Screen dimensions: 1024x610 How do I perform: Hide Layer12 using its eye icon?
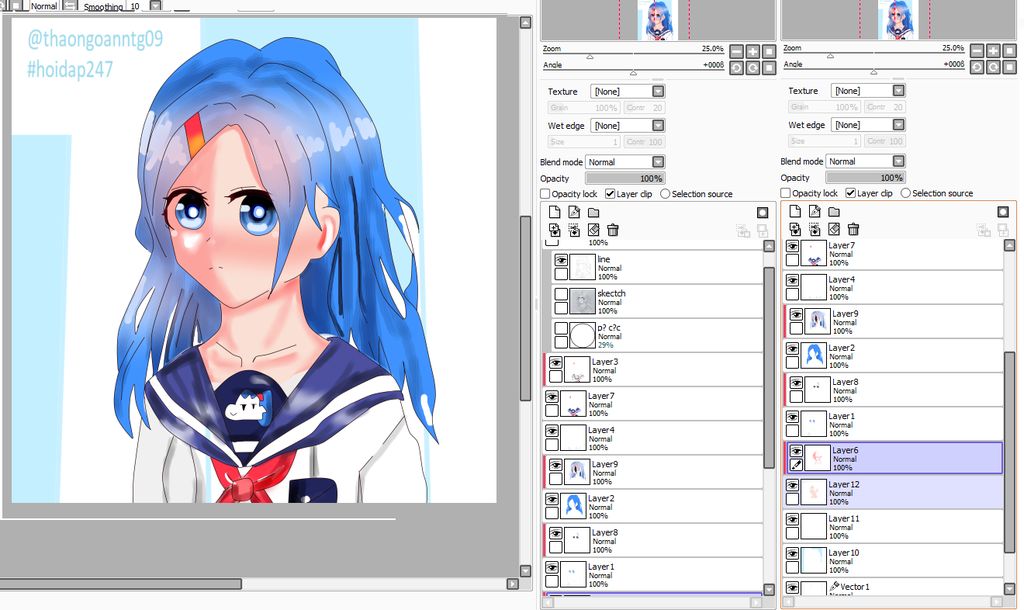point(792,485)
